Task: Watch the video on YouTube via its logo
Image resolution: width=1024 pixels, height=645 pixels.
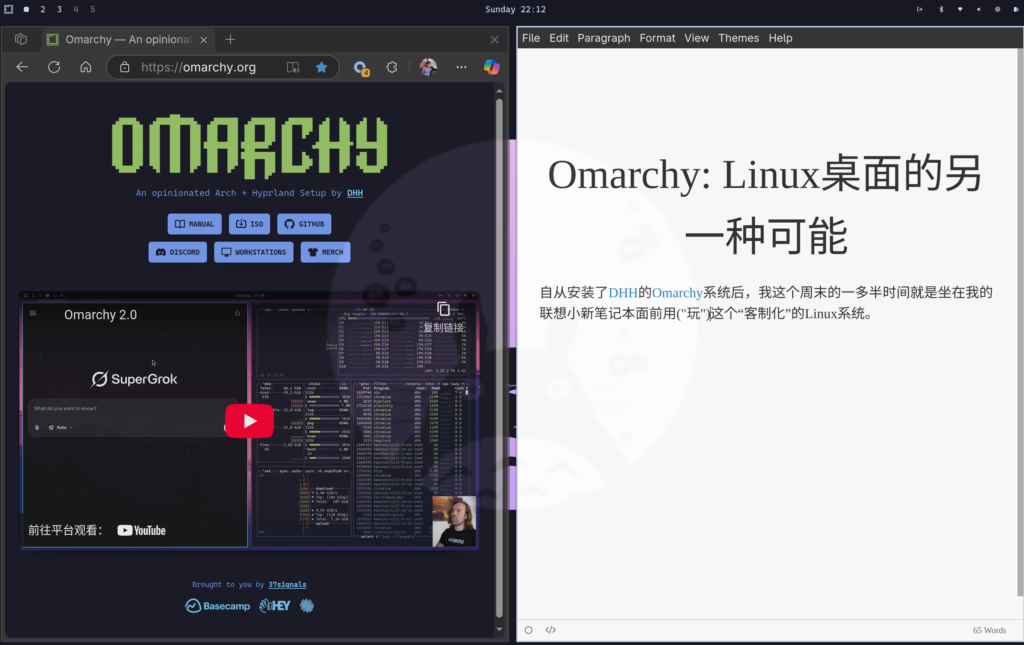Action: (141, 530)
